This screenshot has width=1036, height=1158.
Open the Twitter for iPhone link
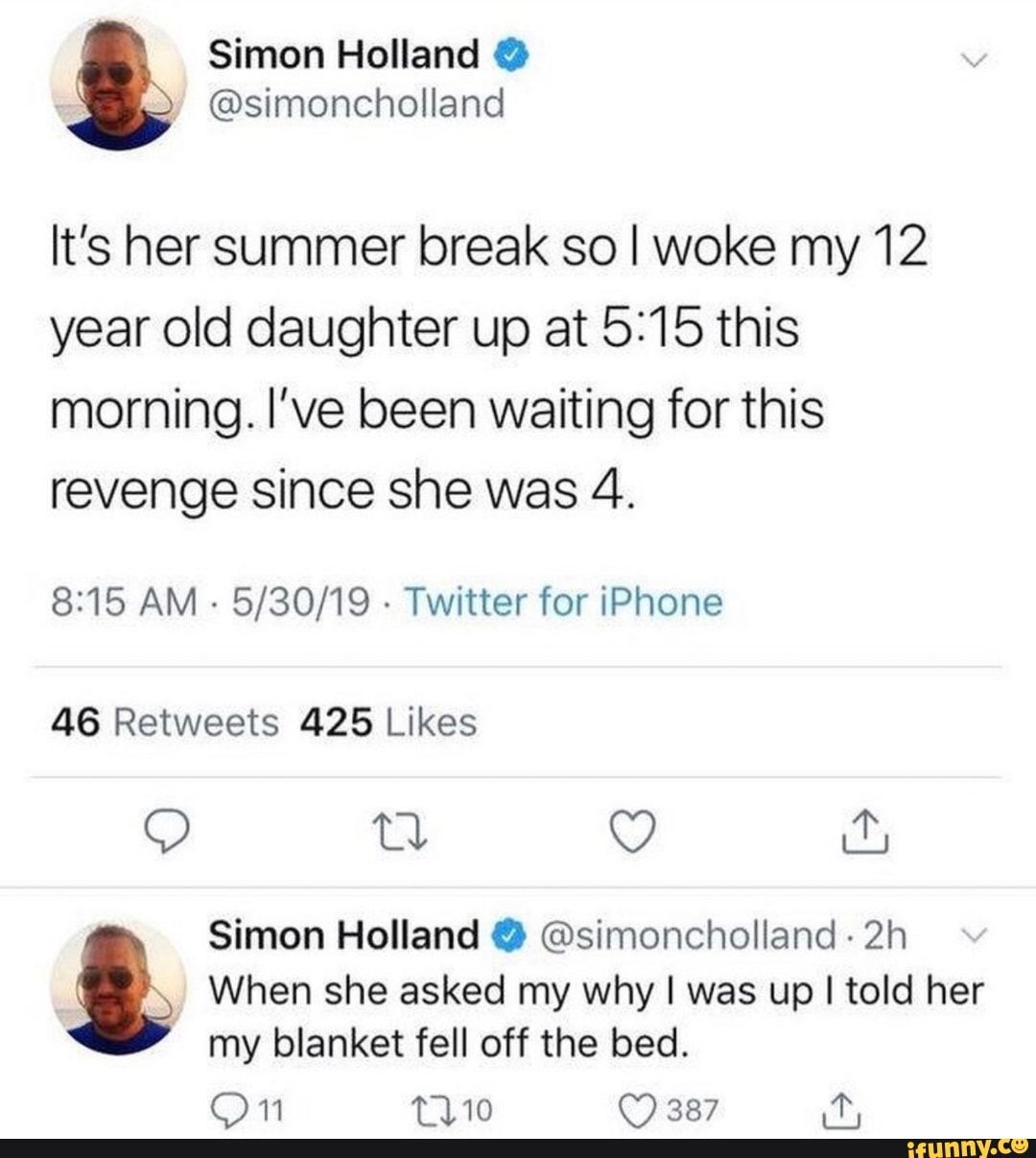(x=564, y=603)
